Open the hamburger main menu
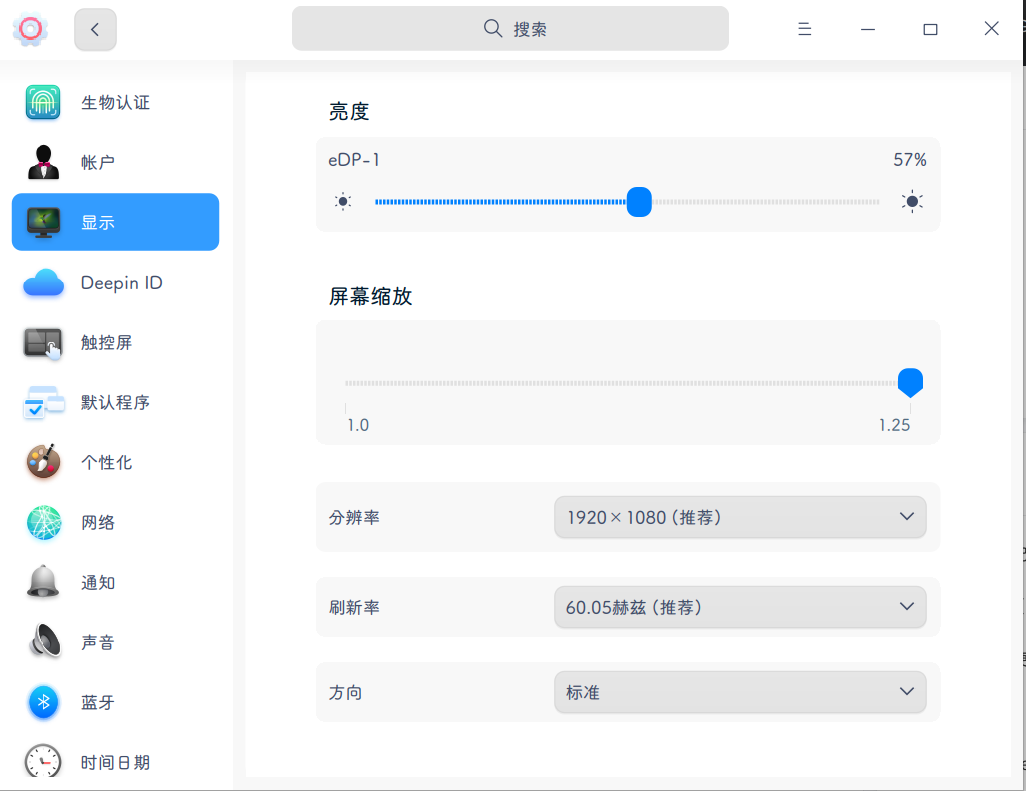 [x=804, y=29]
